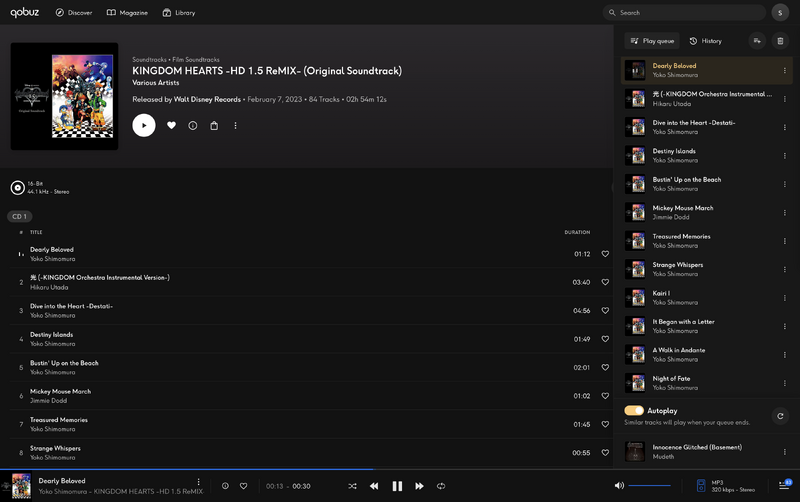The height and width of the screenshot is (502, 800).
Task: Click the Hi-Res quality disc icon
Action: point(17,188)
